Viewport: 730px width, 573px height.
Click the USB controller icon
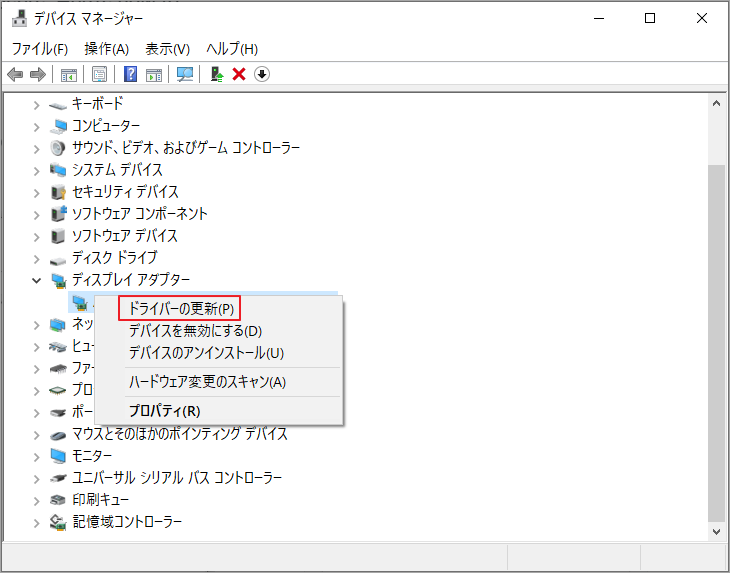58,478
